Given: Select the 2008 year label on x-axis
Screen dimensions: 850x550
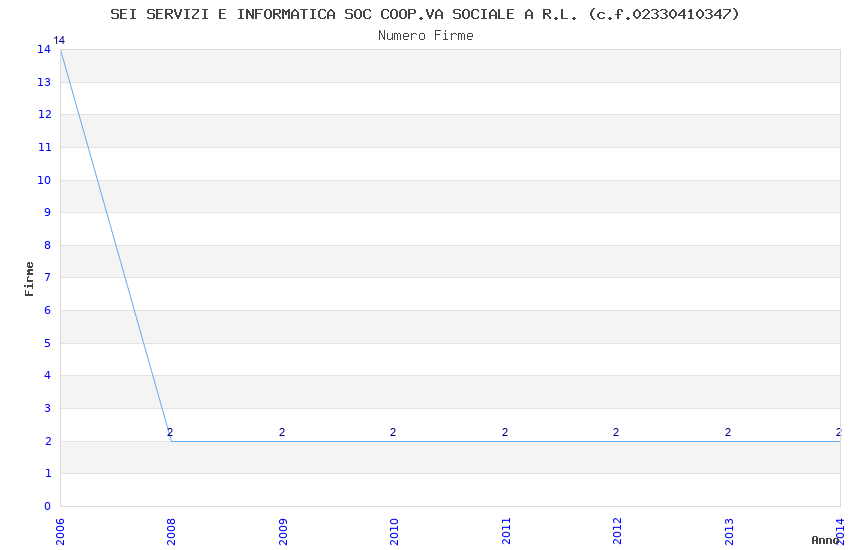Looking at the screenshot, I should (x=171, y=532).
